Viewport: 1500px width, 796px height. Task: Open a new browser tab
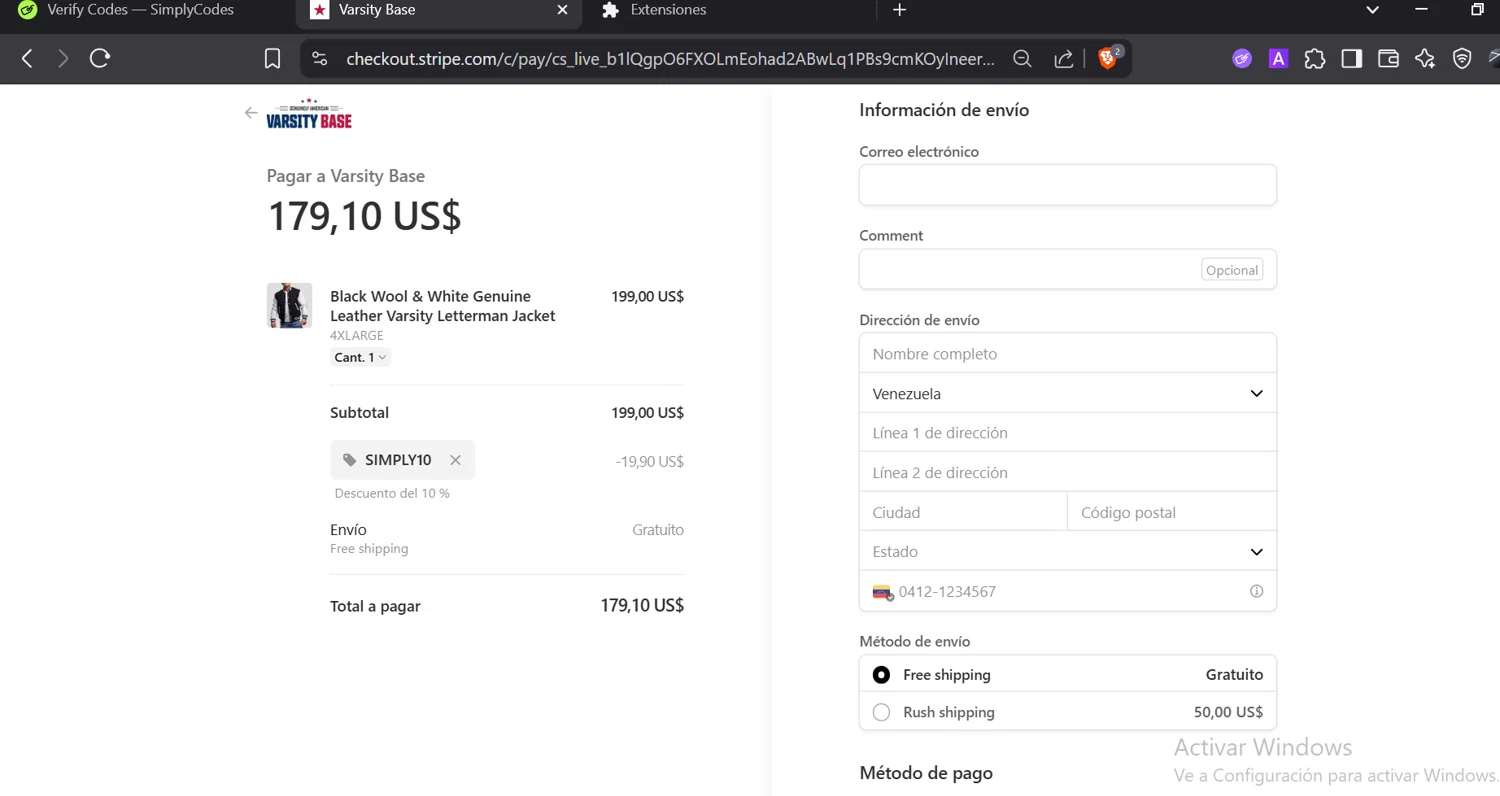(899, 10)
